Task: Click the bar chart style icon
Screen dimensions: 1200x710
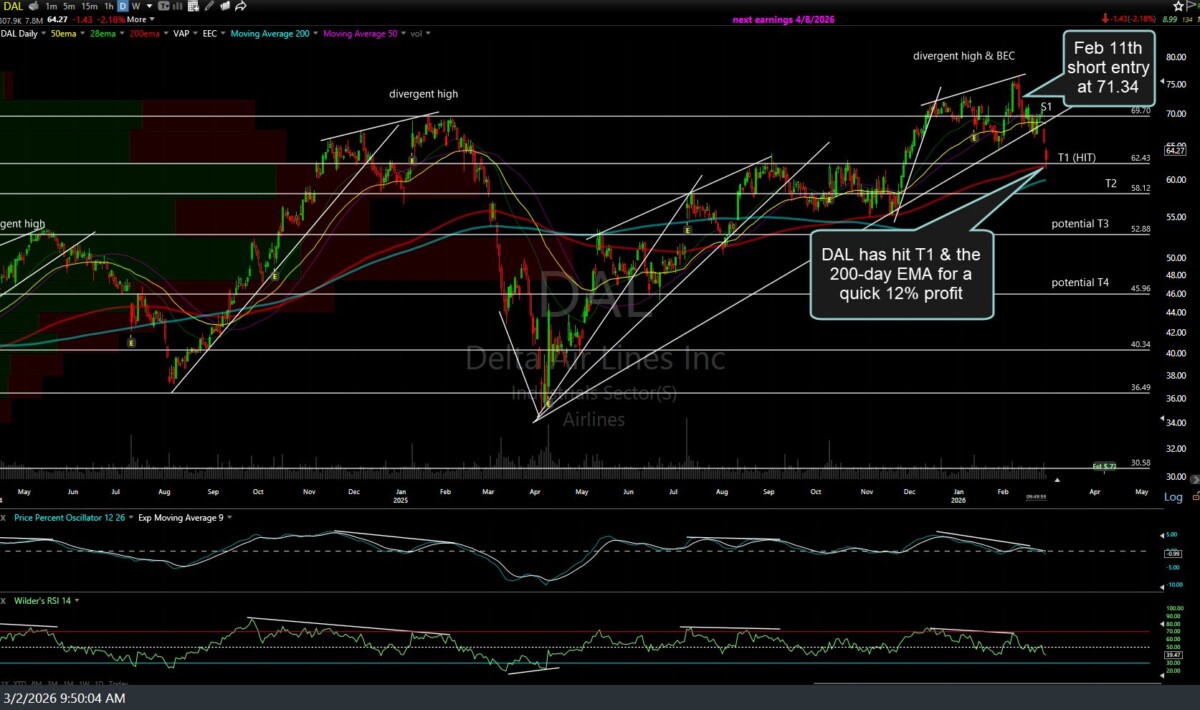Action: [x=178, y=6]
